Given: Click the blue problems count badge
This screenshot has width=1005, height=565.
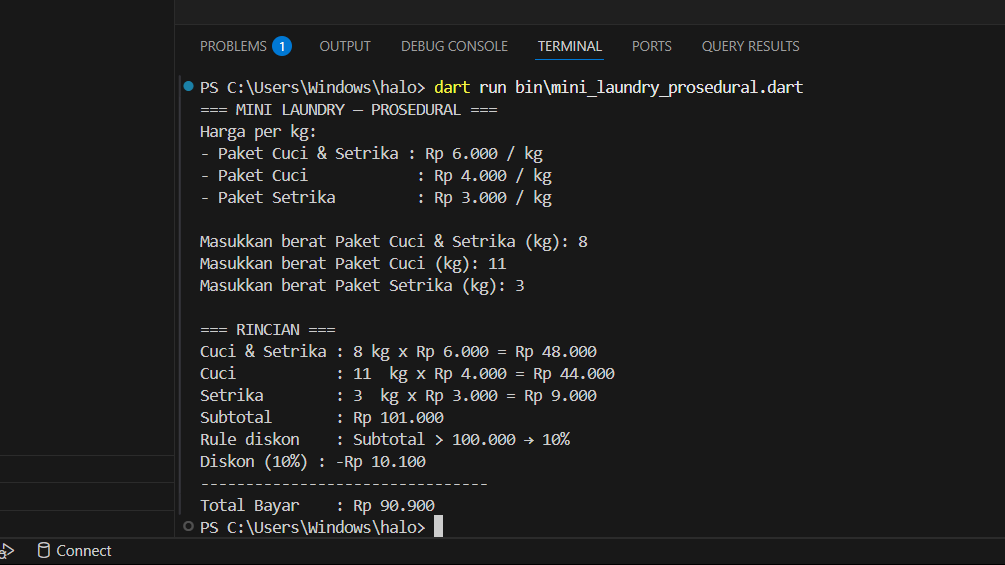Looking at the screenshot, I should tap(282, 46).
